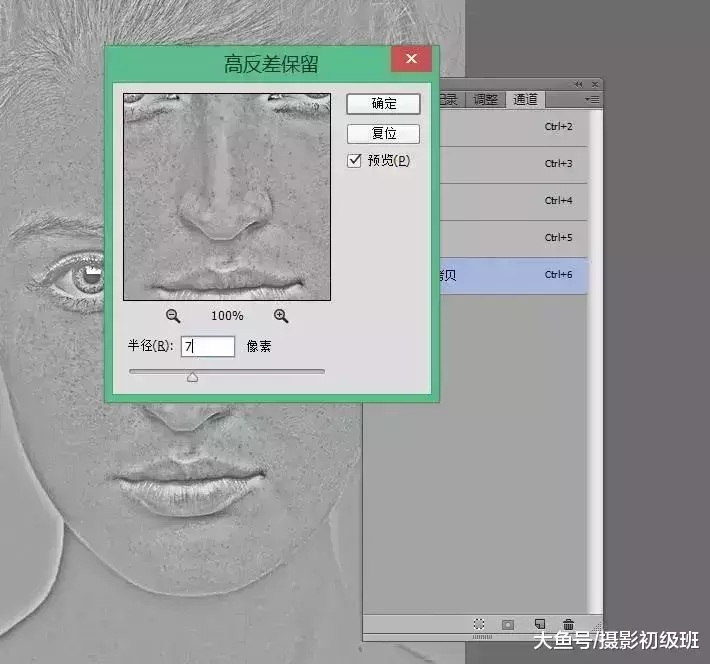Screen dimensions: 710x664
Task: Load channel as selection icon
Action: coord(479,624)
